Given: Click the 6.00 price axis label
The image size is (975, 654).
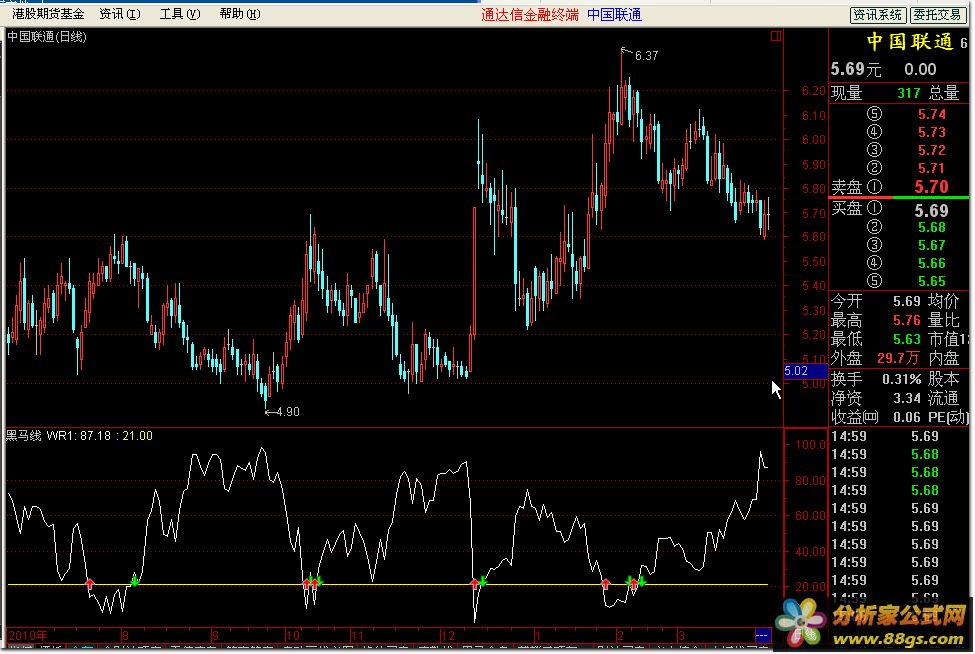Looking at the screenshot, I should coord(814,140).
